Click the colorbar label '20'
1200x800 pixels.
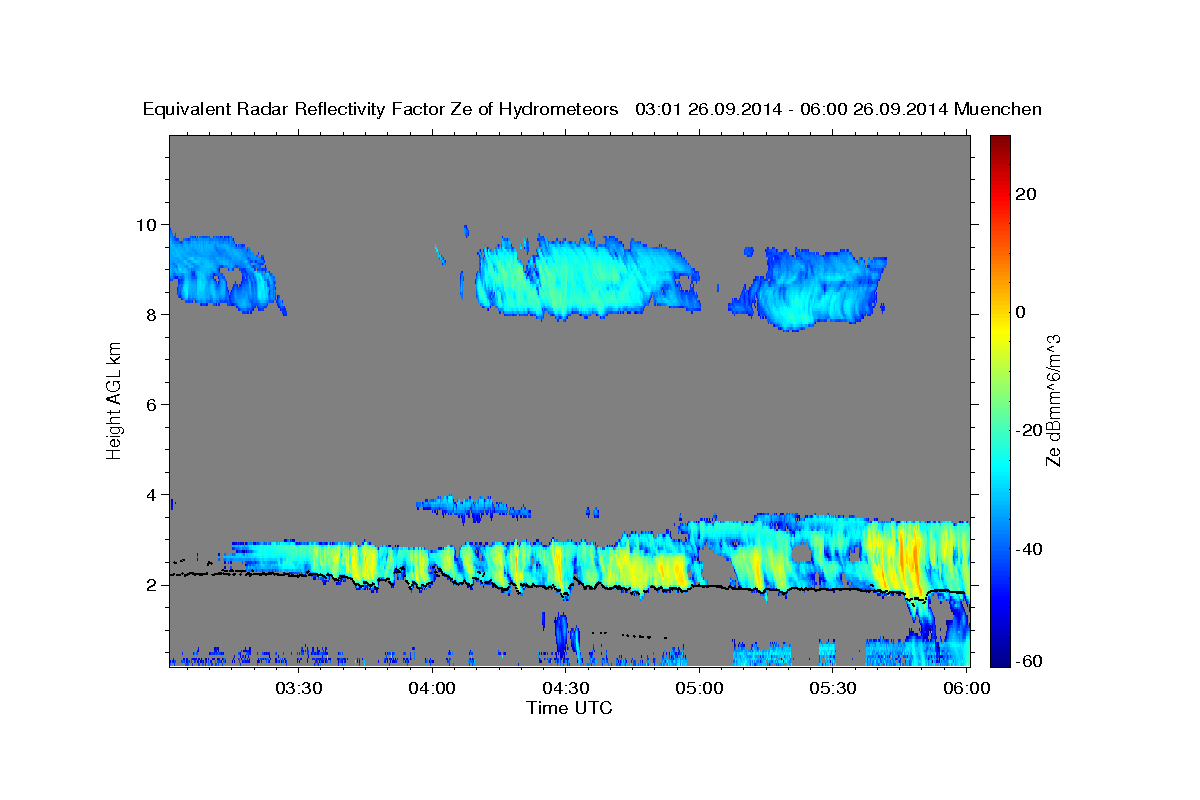(x=1024, y=194)
